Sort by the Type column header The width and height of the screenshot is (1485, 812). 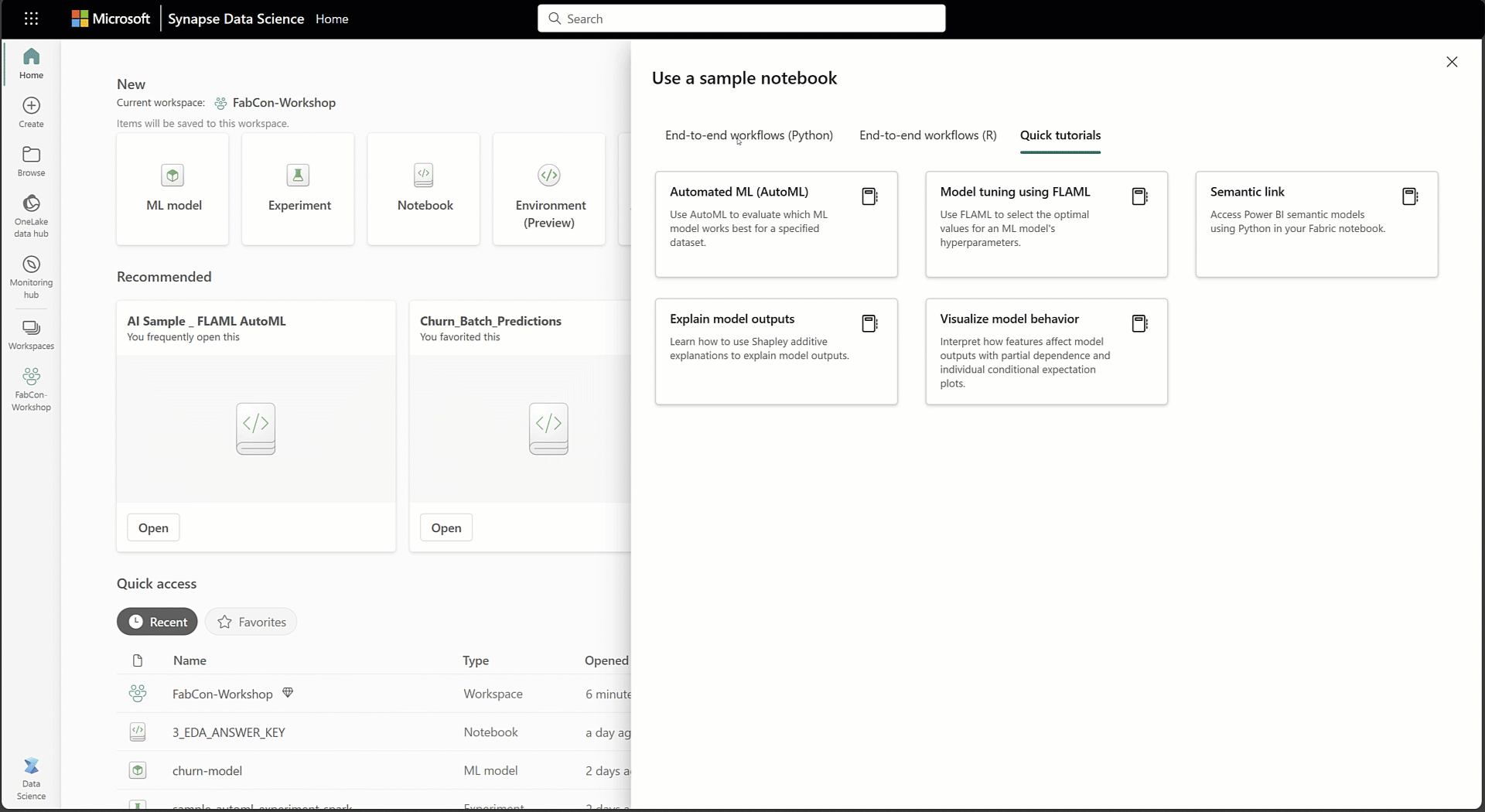(476, 660)
